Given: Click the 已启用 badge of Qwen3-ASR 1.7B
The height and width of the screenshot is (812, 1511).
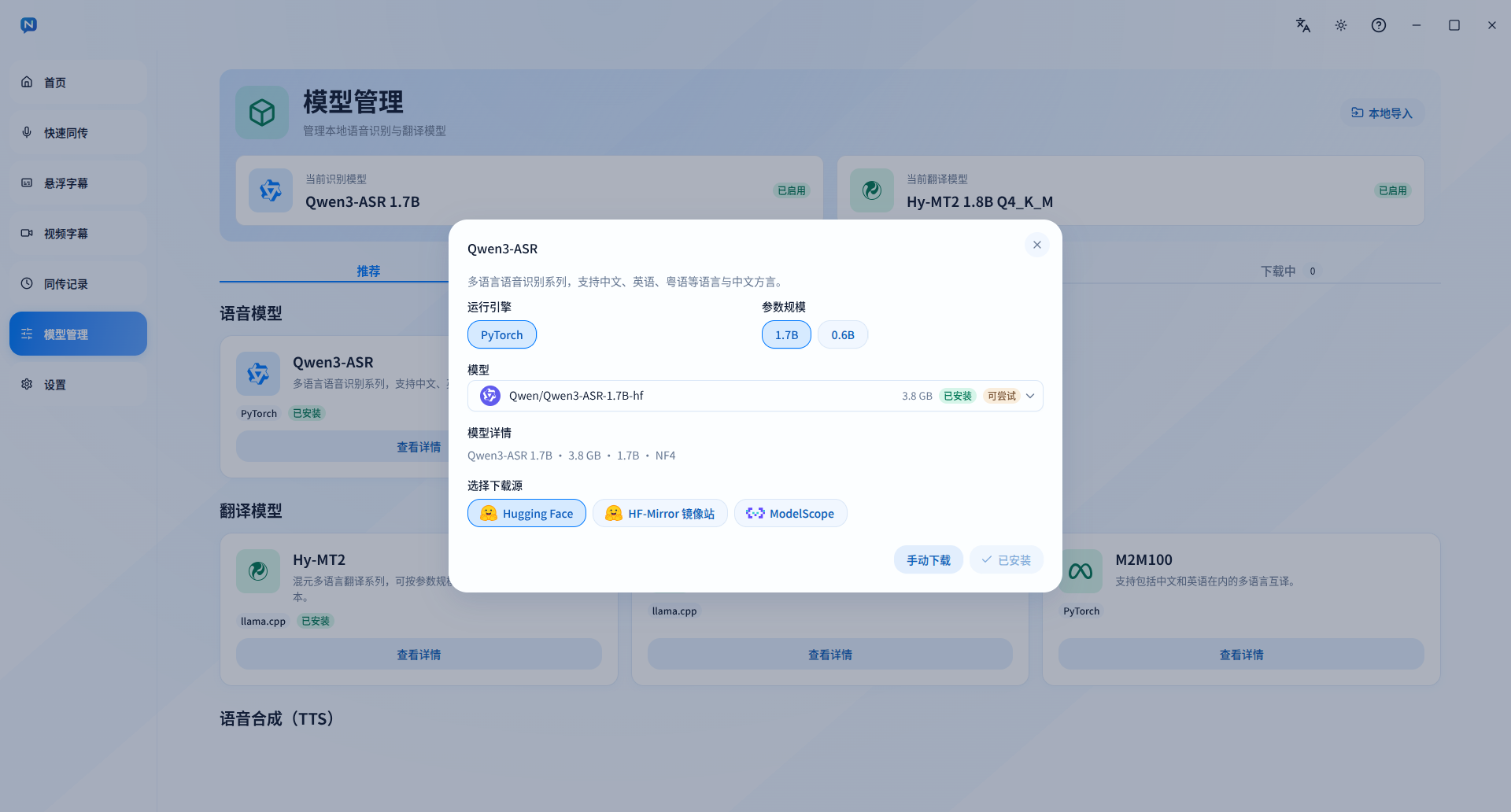Looking at the screenshot, I should 792,190.
